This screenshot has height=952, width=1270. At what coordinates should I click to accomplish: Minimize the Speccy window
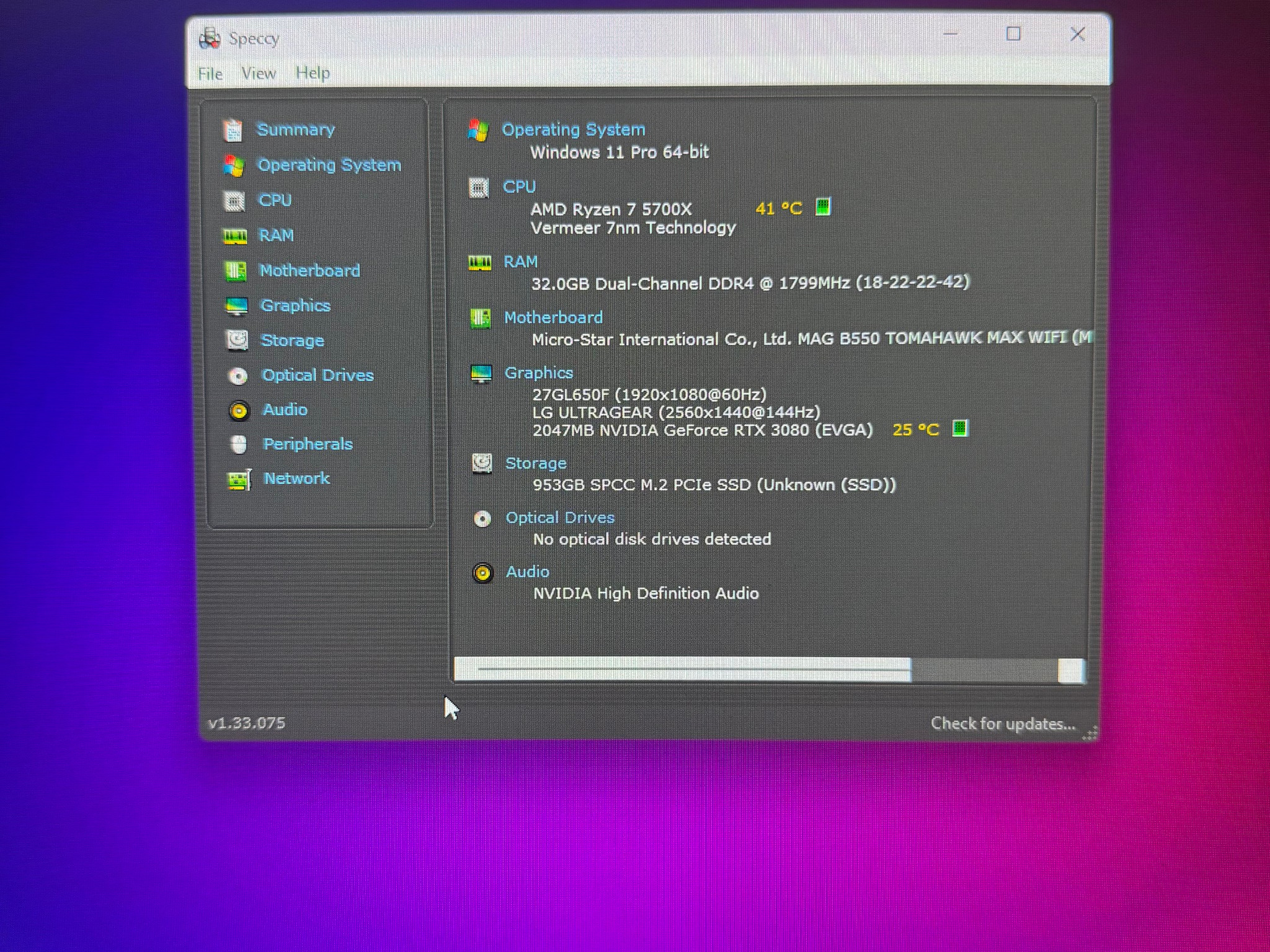(x=951, y=33)
